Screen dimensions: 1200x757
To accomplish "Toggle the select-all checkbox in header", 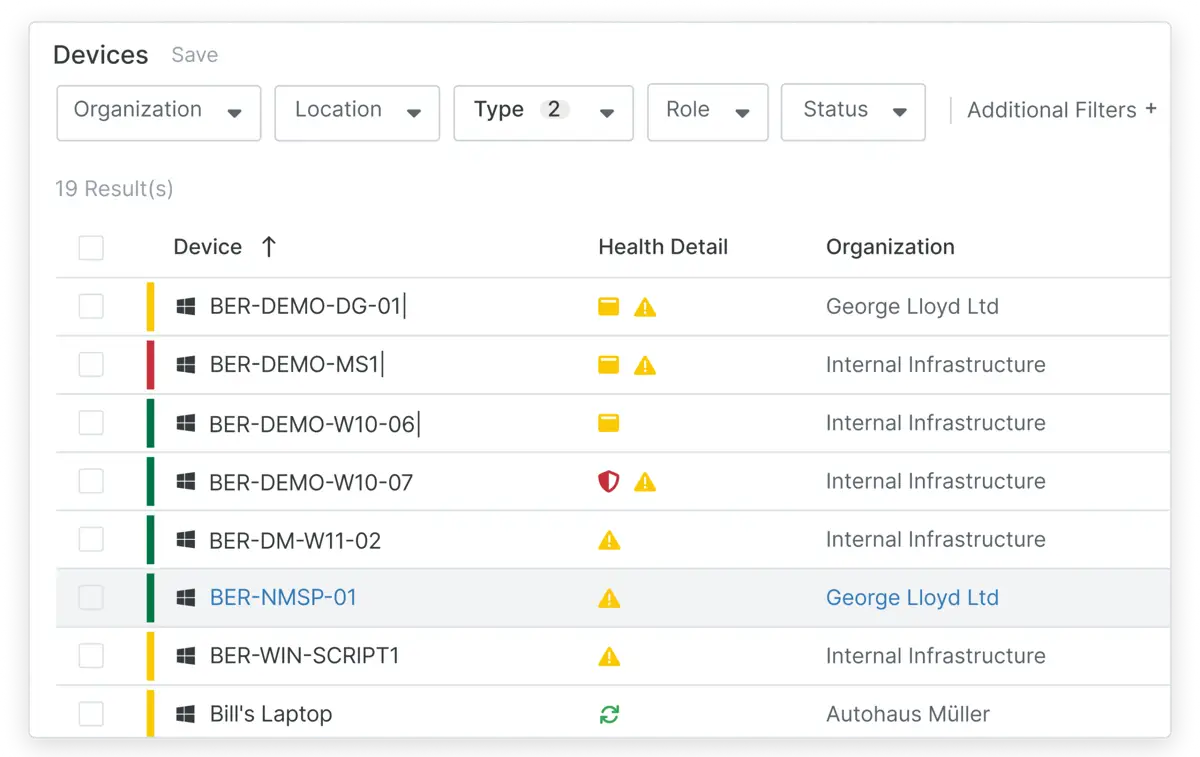I will (91, 247).
